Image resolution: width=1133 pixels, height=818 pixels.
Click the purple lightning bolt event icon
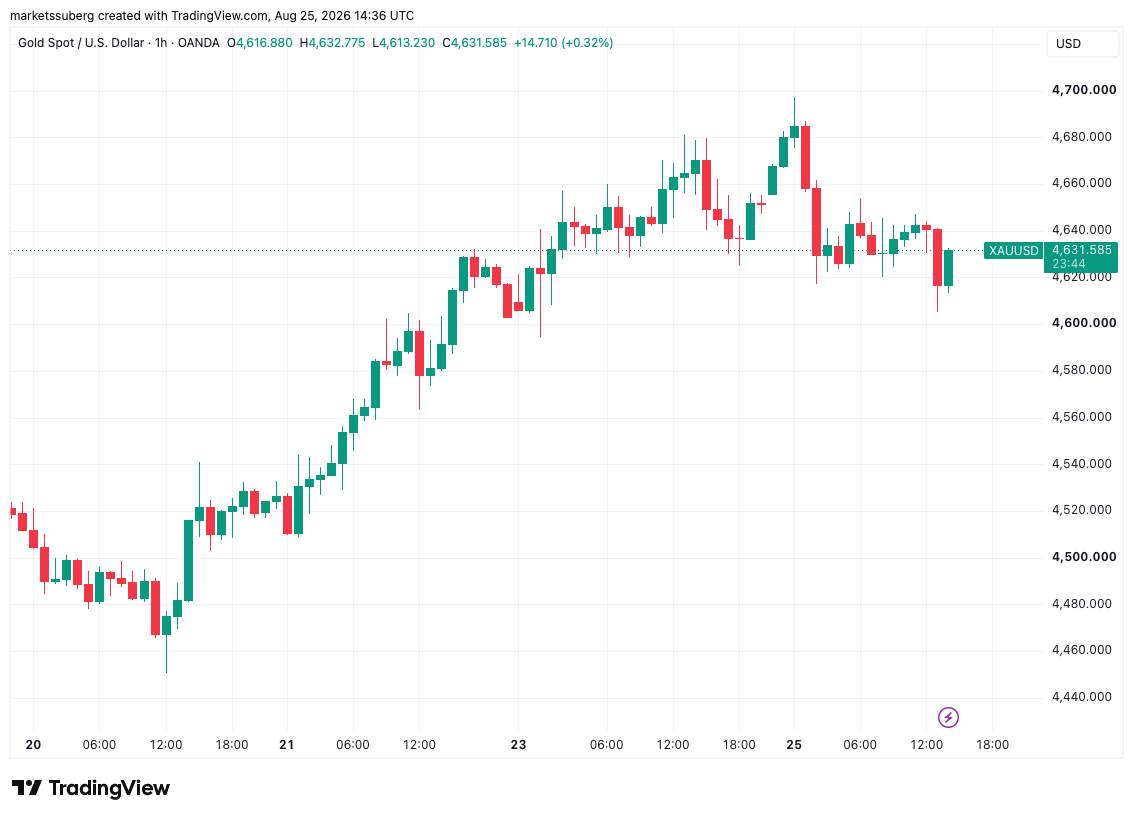tap(948, 718)
